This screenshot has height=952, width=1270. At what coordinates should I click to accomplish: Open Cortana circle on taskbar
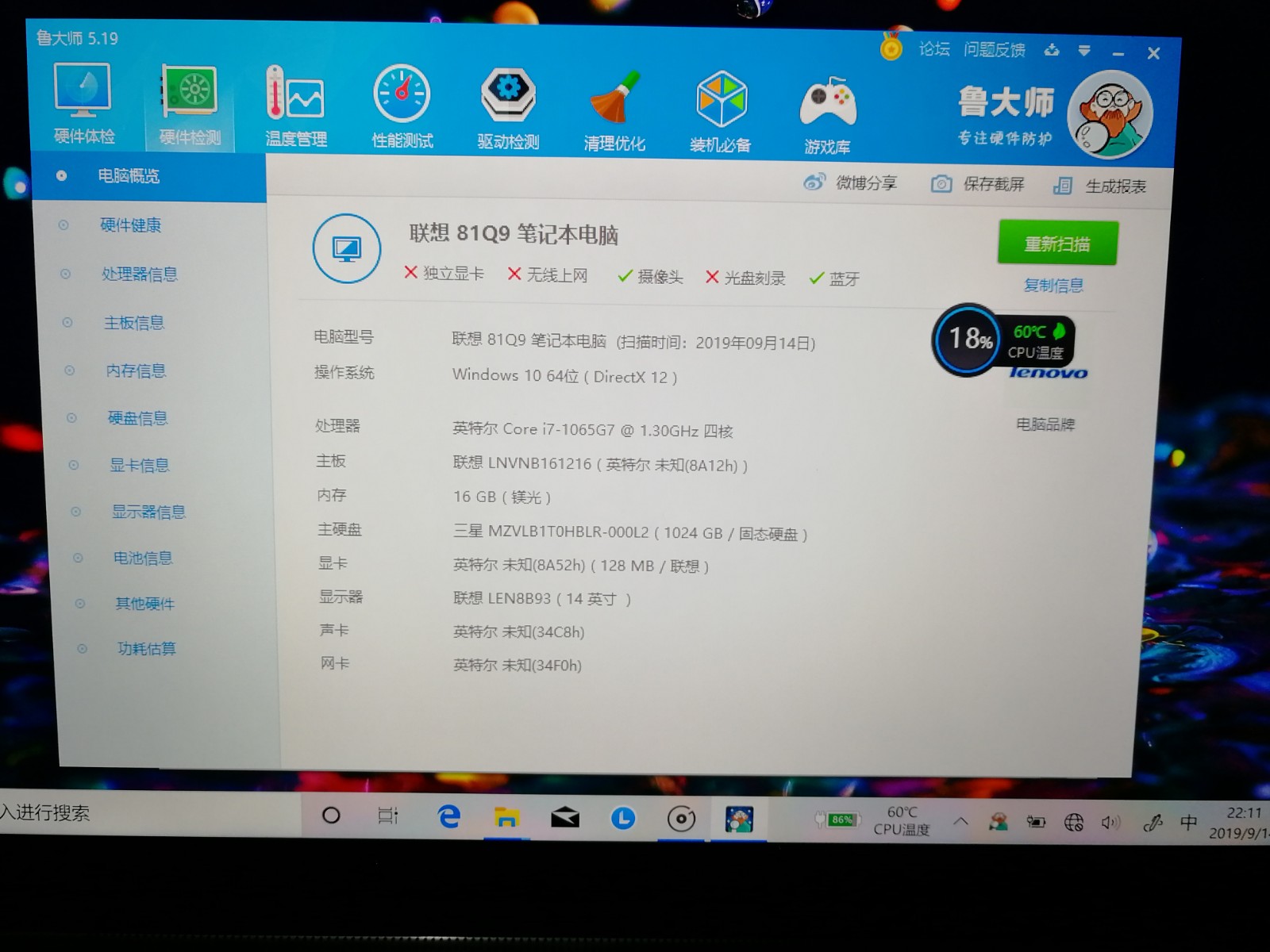click(x=331, y=815)
